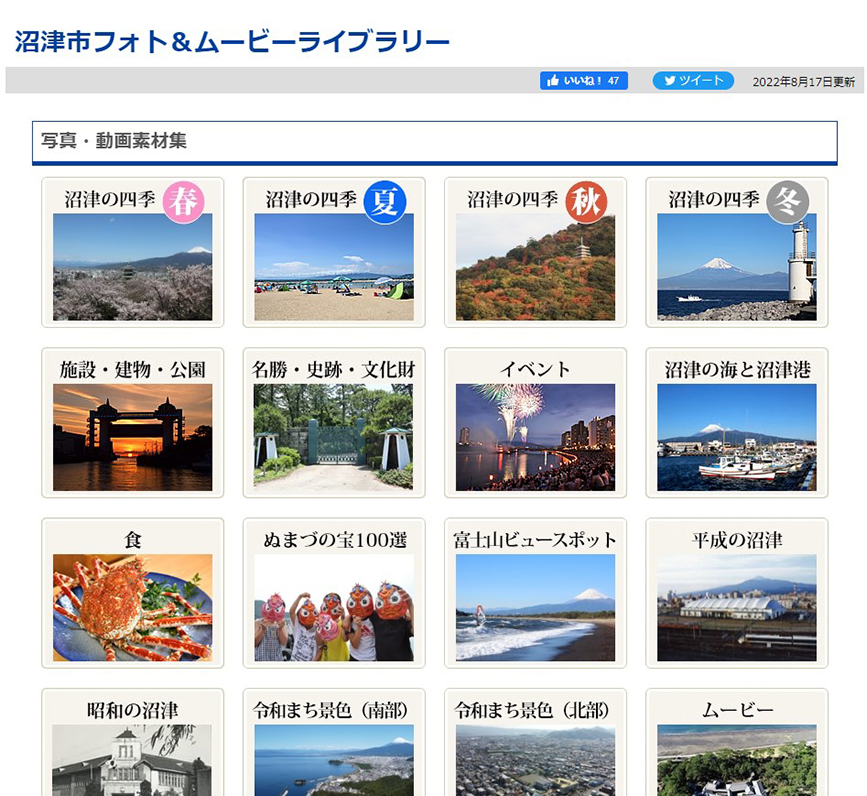Viewport: 867px width, 796px height.
Task: Select the children with fish masks photo
Action: coord(334,608)
